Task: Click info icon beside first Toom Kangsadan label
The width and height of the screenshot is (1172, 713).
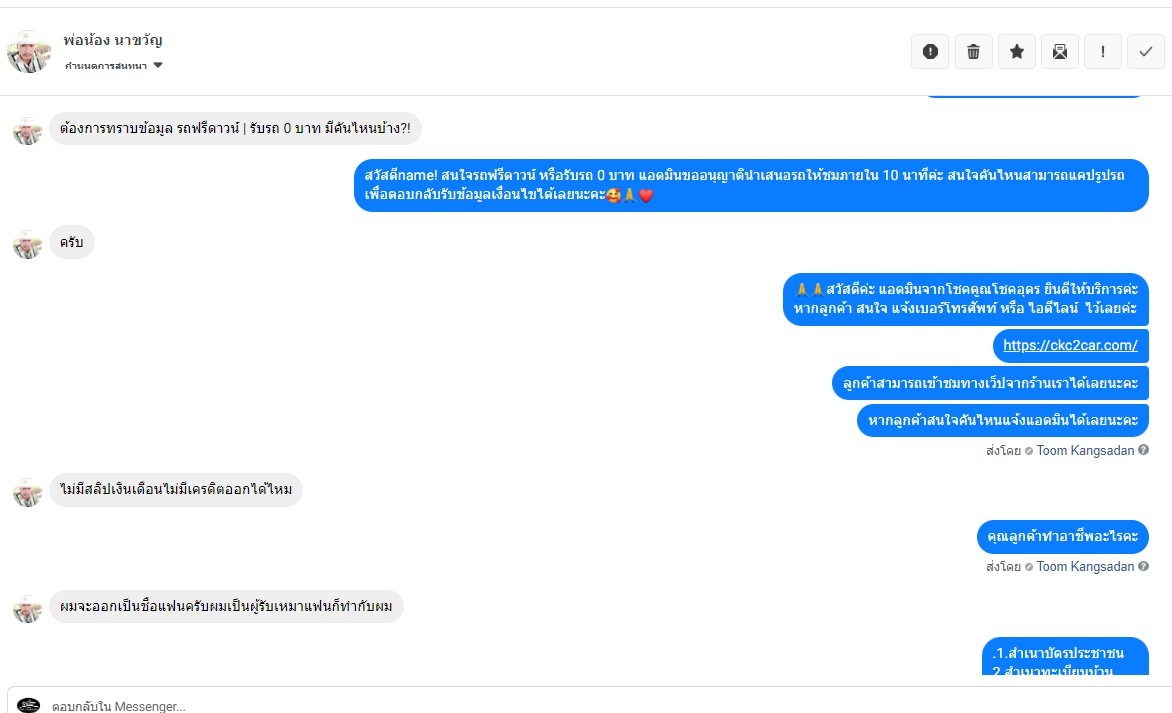Action: click(x=1143, y=450)
